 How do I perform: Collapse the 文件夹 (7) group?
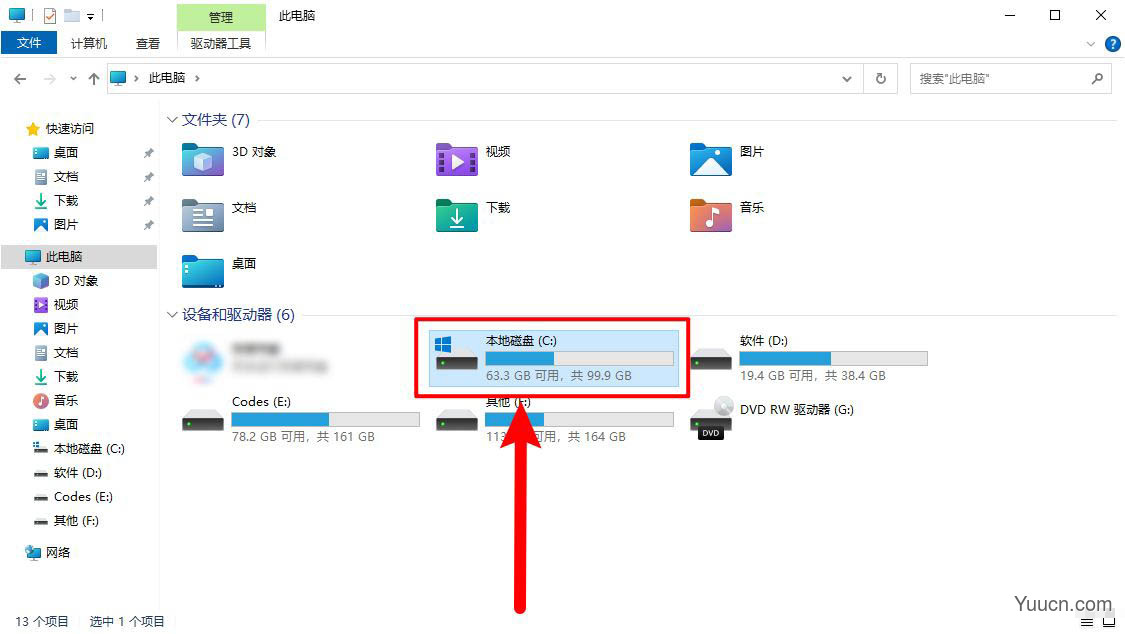point(171,120)
